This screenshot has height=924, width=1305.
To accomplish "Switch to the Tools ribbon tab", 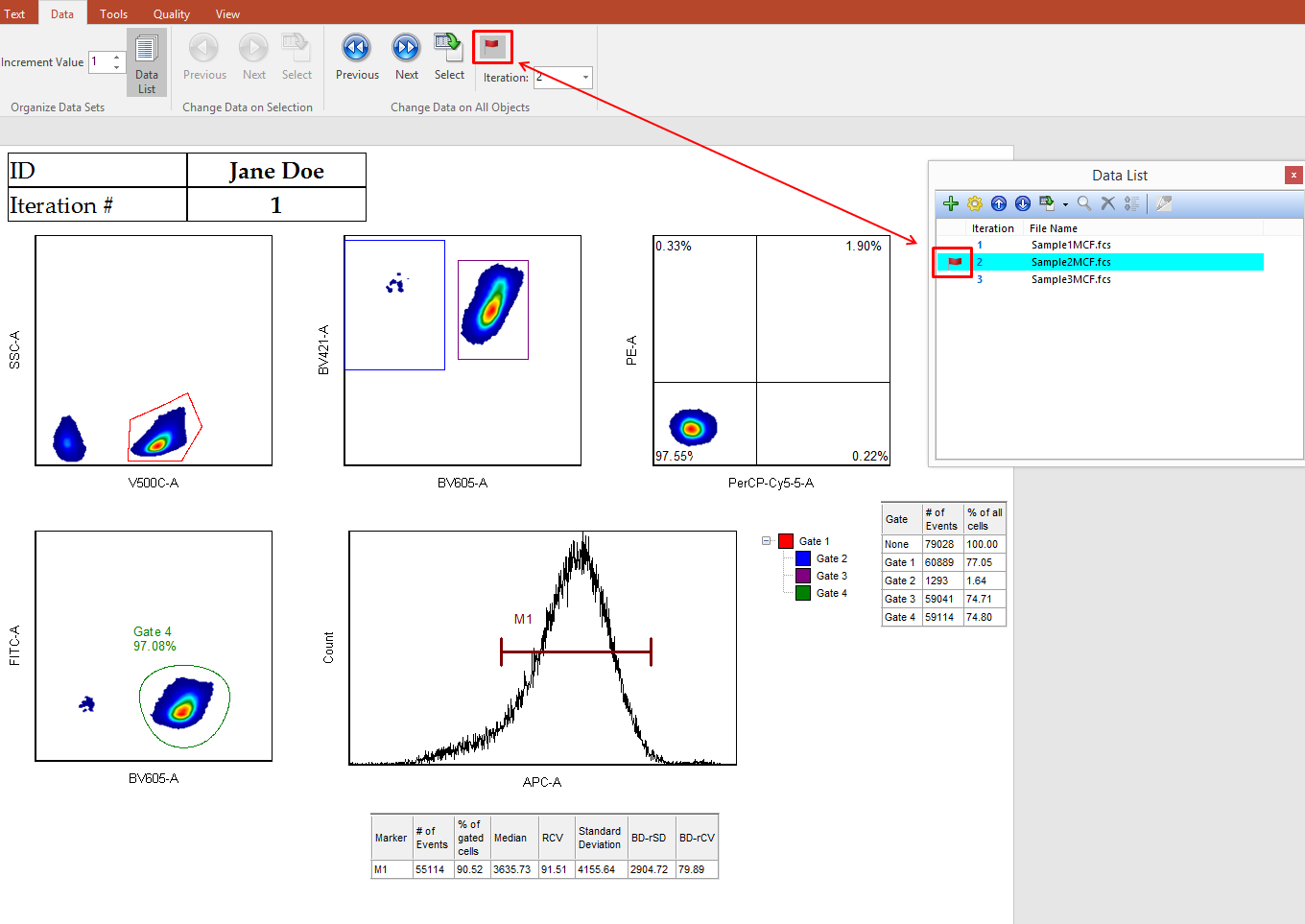I will click(113, 13).
